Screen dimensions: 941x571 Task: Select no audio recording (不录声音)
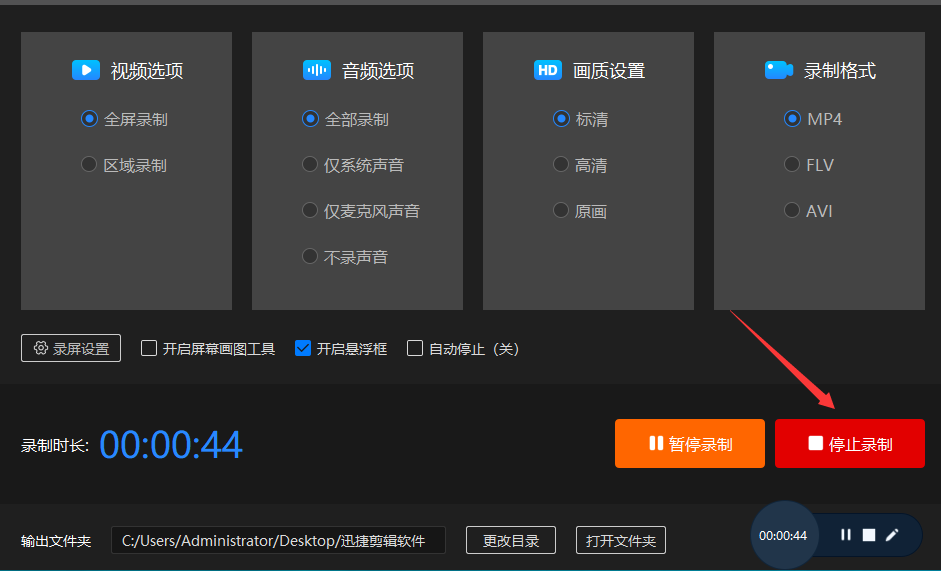click(x=345, y=257)
